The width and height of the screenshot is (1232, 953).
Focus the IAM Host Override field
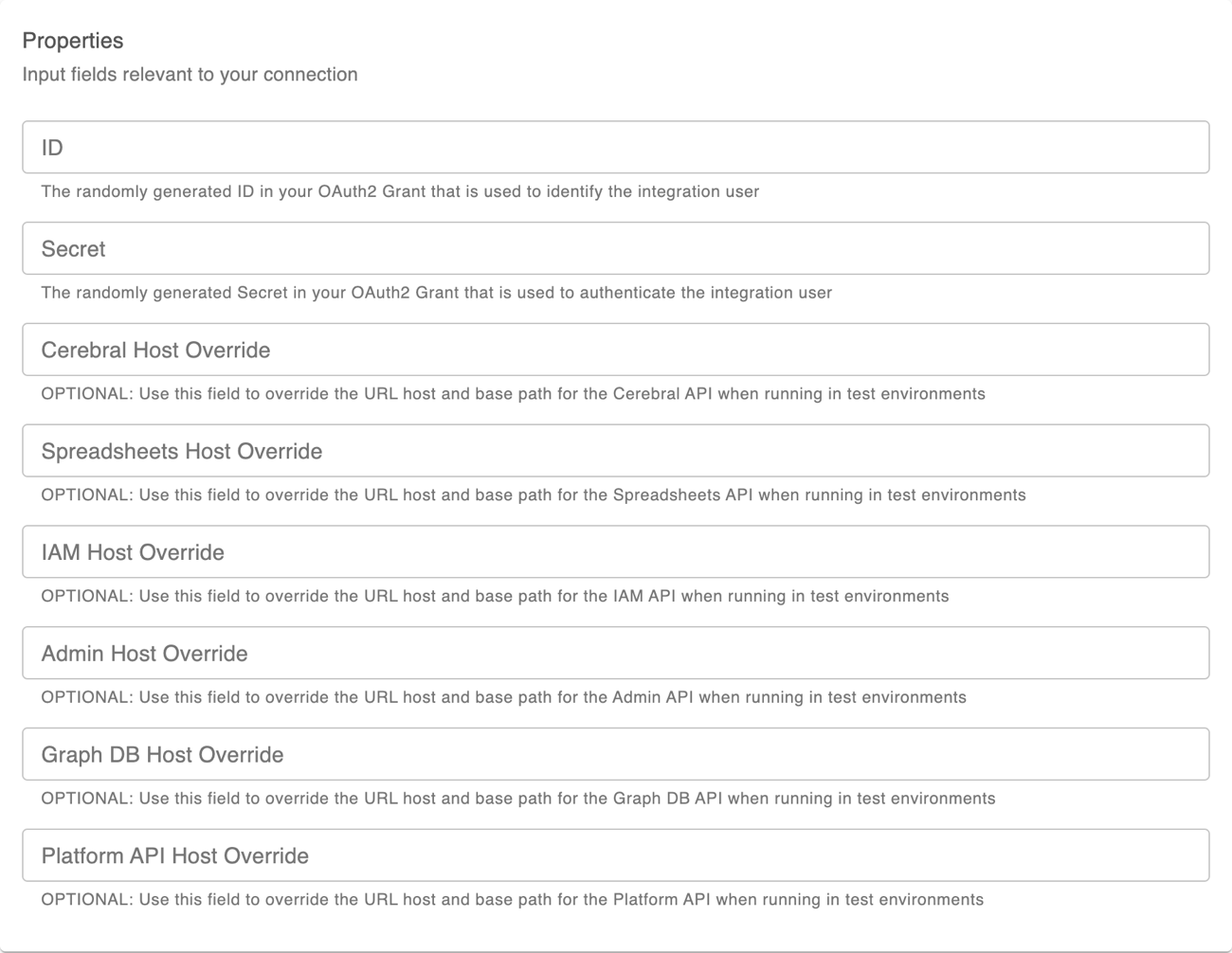click(x=616, y=552)
